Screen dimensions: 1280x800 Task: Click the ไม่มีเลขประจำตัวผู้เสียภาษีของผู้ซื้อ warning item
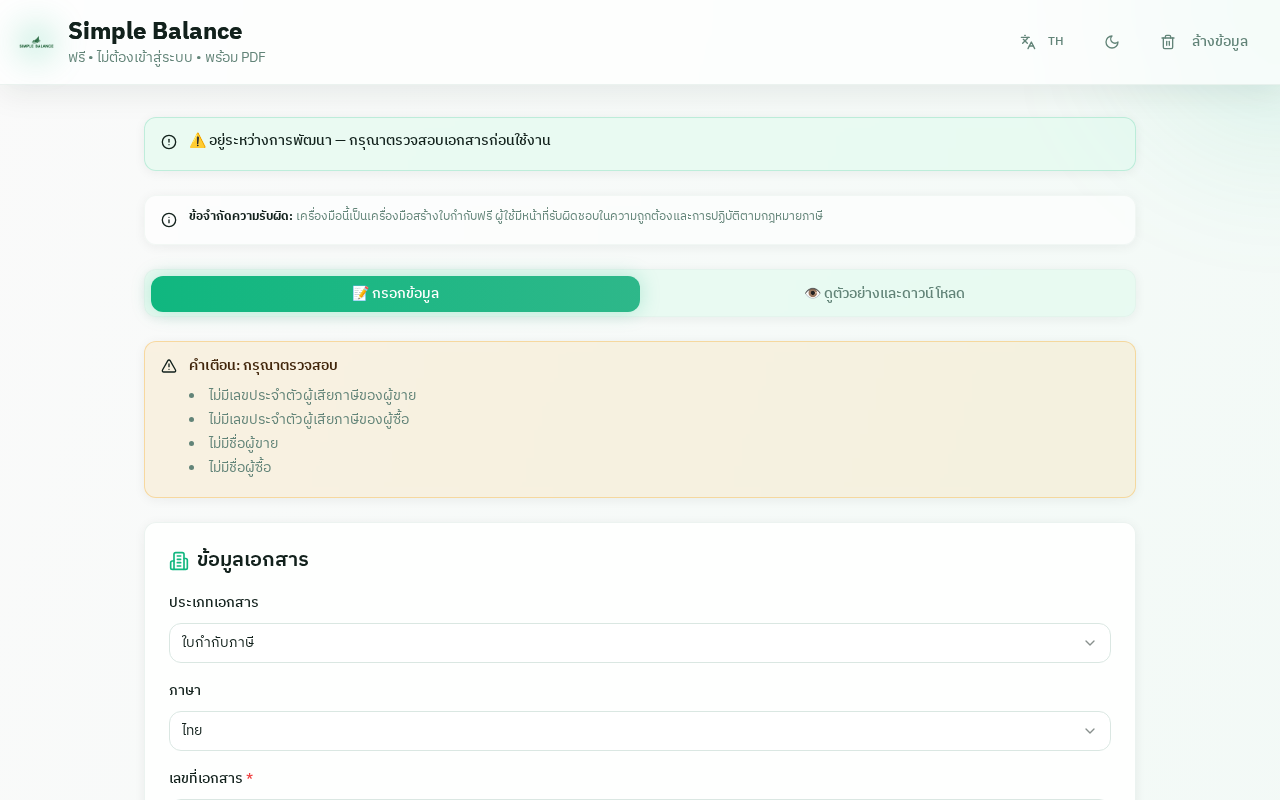[308, 419]
